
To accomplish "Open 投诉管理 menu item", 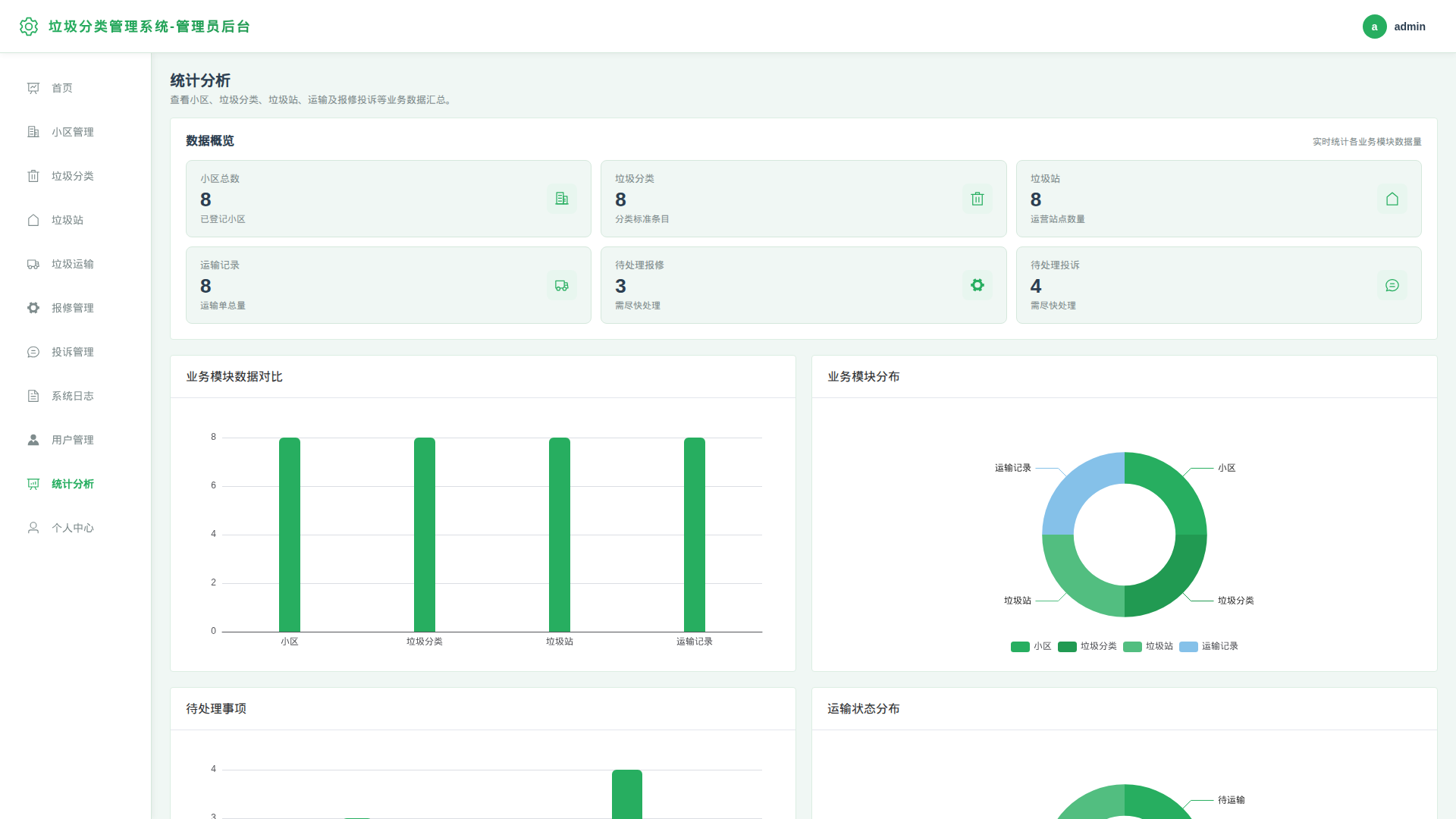I will [x=76, y=352].
